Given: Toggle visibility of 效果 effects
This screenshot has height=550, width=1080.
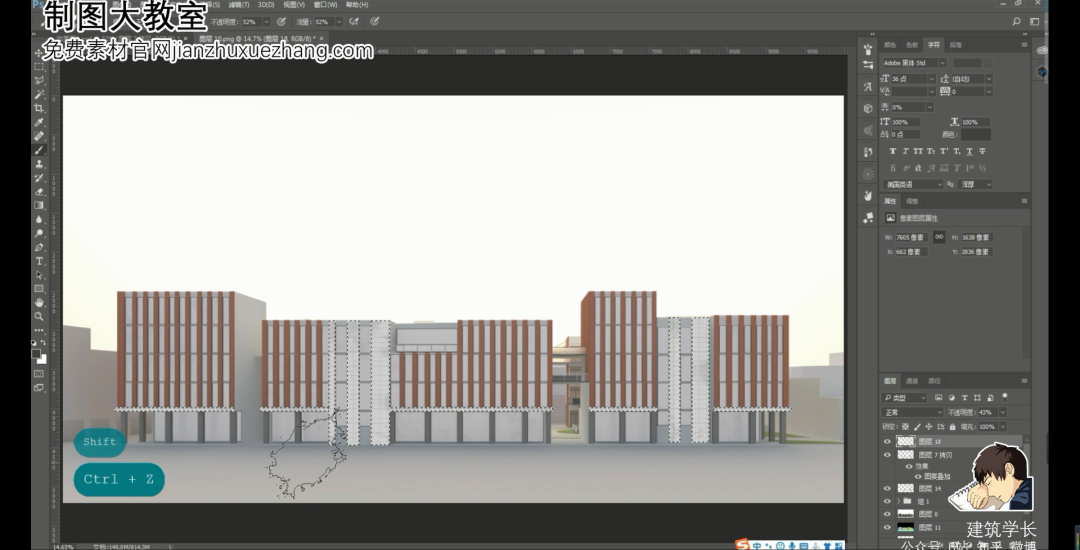Looking at the screenshot, I should coord(908,466).
